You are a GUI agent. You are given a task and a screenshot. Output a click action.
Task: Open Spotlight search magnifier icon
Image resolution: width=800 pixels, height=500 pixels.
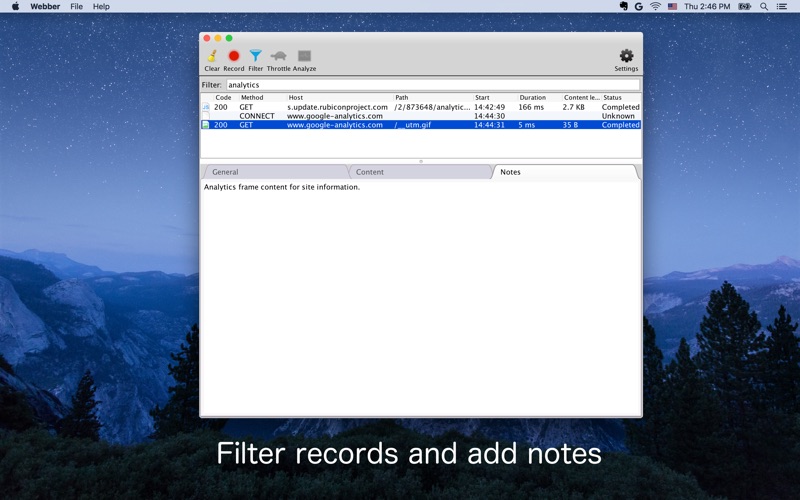(x=764, y=6)
